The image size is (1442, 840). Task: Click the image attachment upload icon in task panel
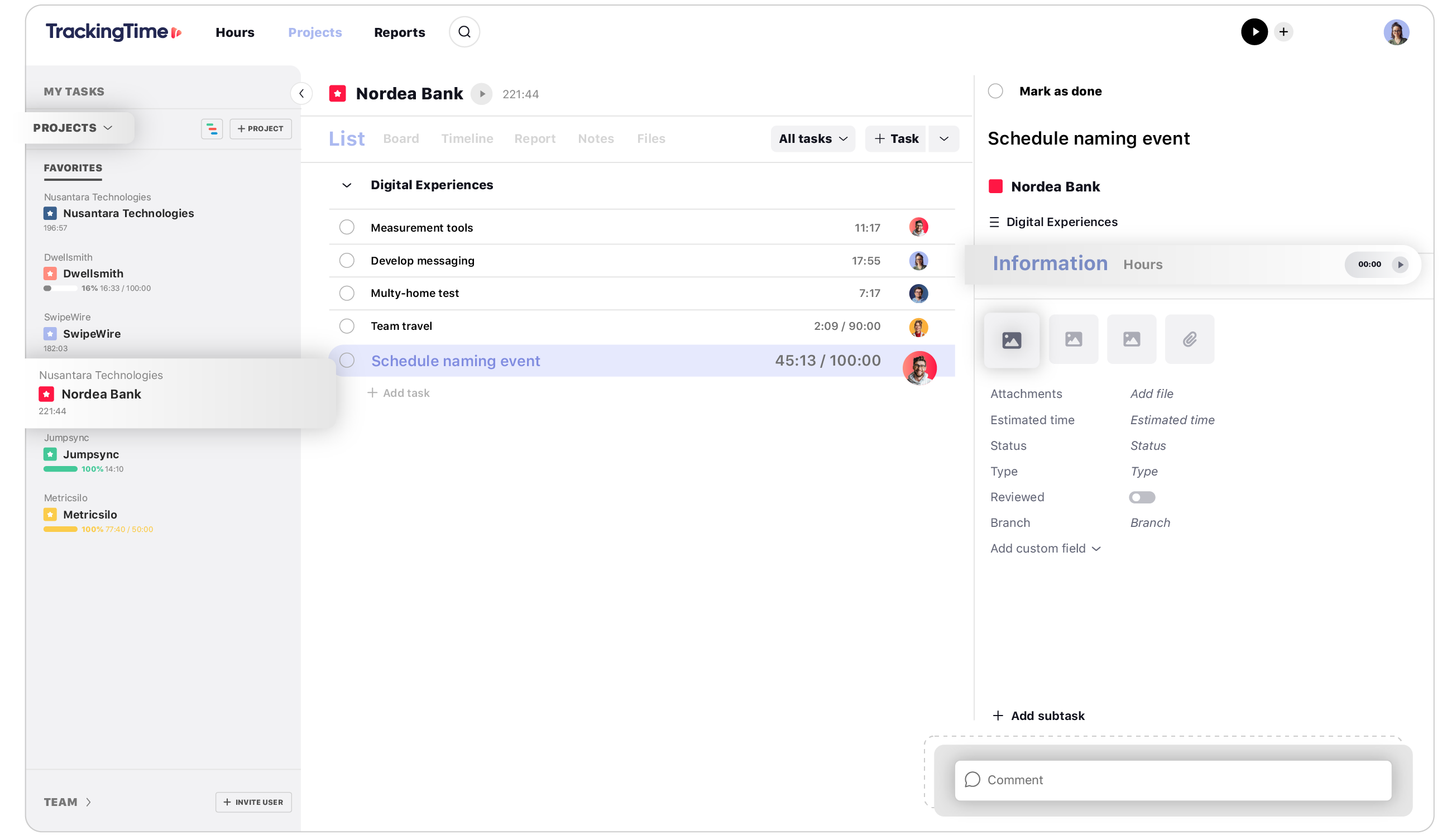[1012, 339]
